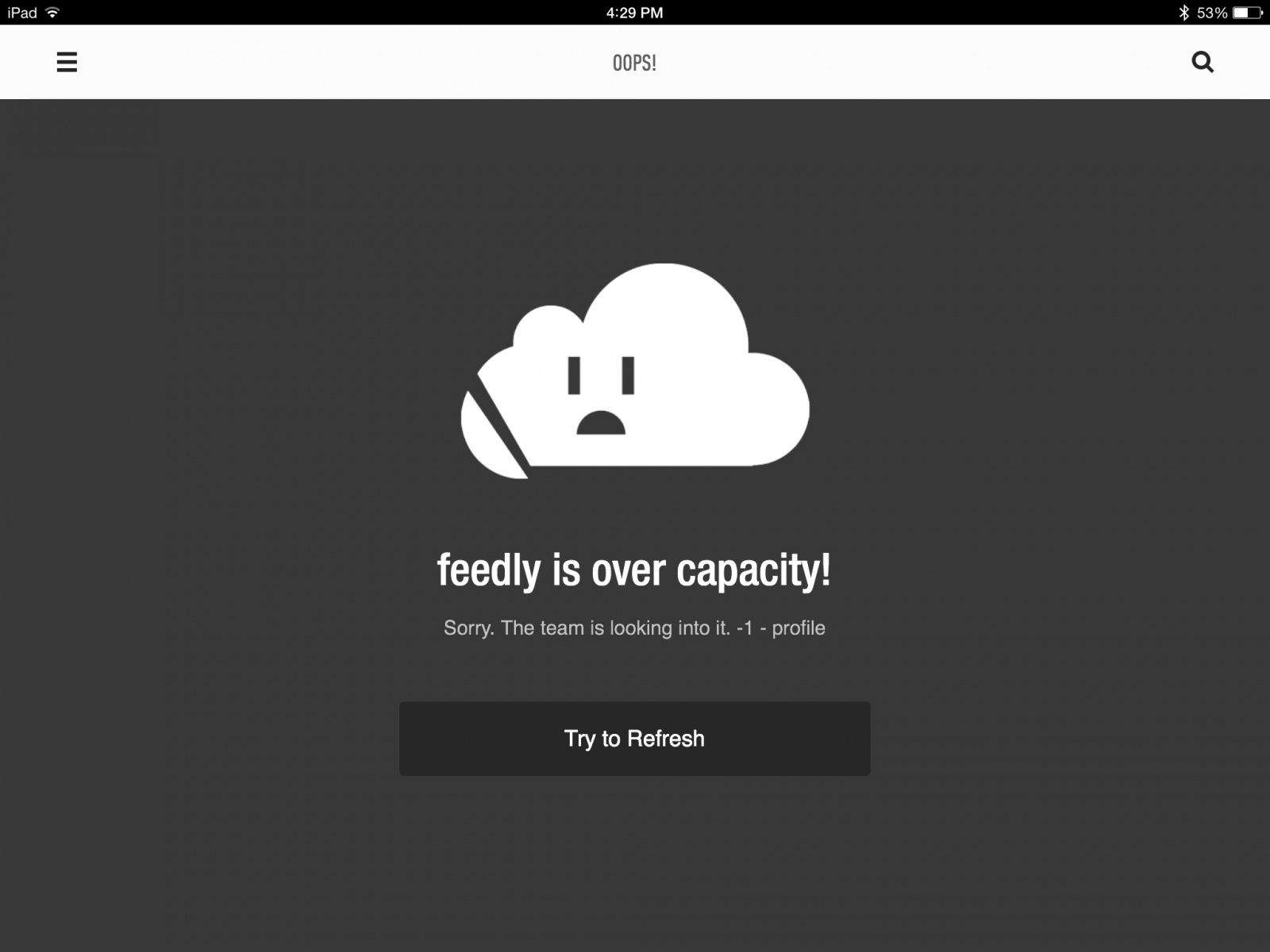1270x952 pixels.
Task: Tap the search magnifier icon
Action: pos(1203,62)
